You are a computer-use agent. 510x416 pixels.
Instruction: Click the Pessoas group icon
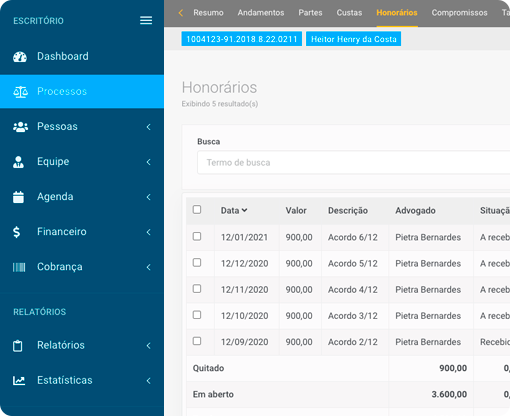pos(20,127)
